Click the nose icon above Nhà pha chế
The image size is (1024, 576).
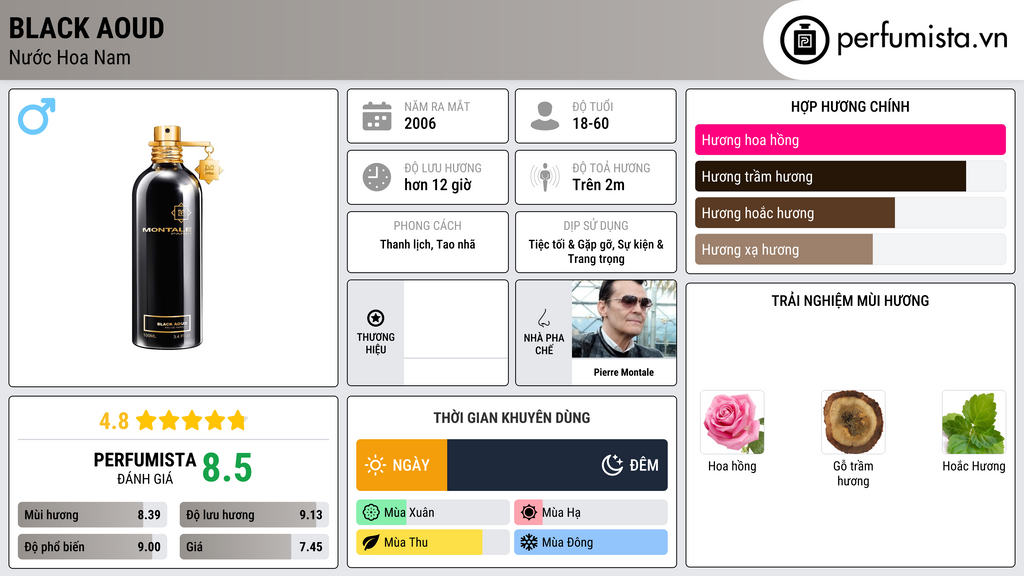click(x=543, y=318)
